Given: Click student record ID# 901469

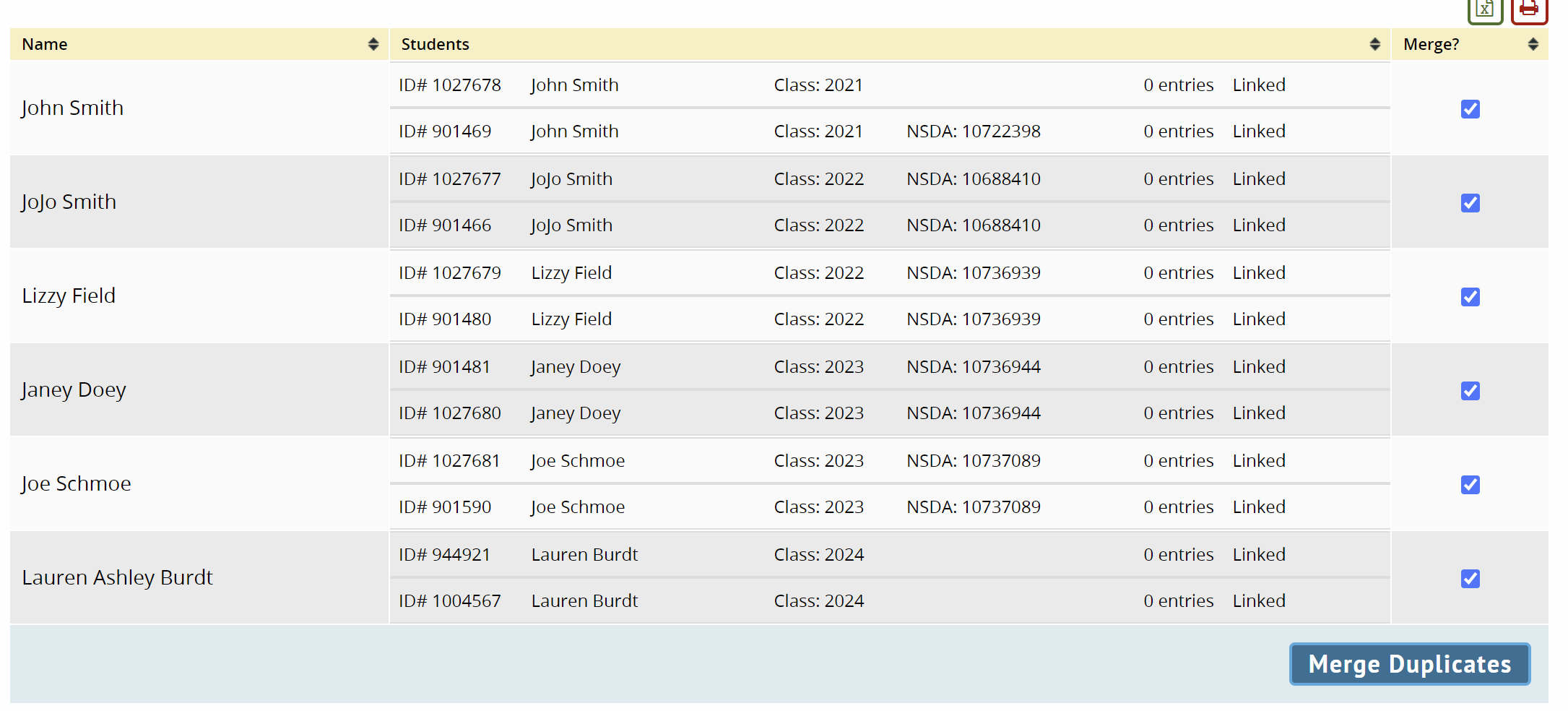Looking at the screenshot, I should [x=445, y=132].
